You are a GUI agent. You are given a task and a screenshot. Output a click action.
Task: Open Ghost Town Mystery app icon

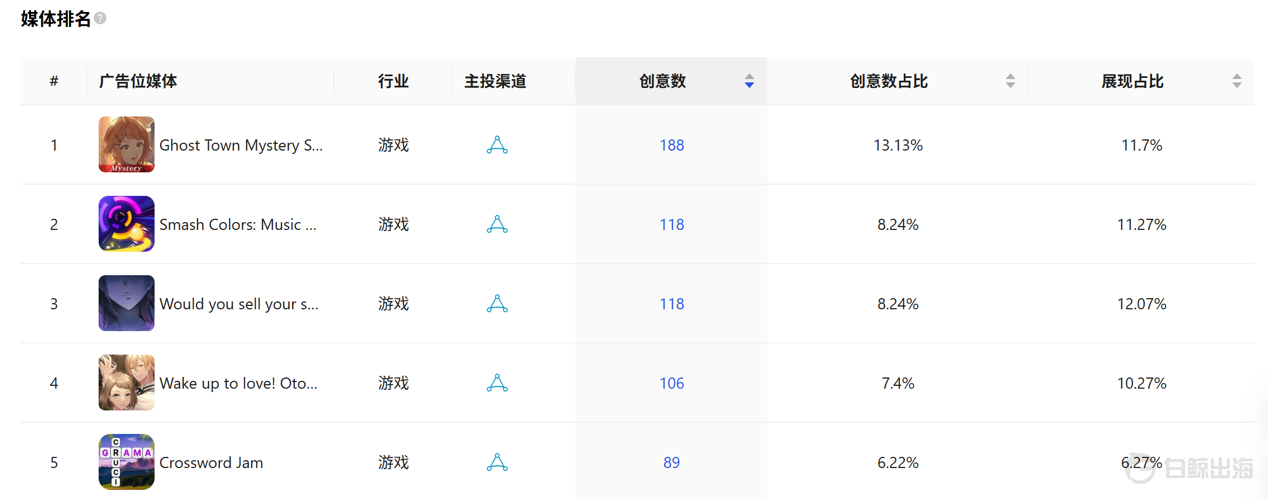click(x=126, y=145)
